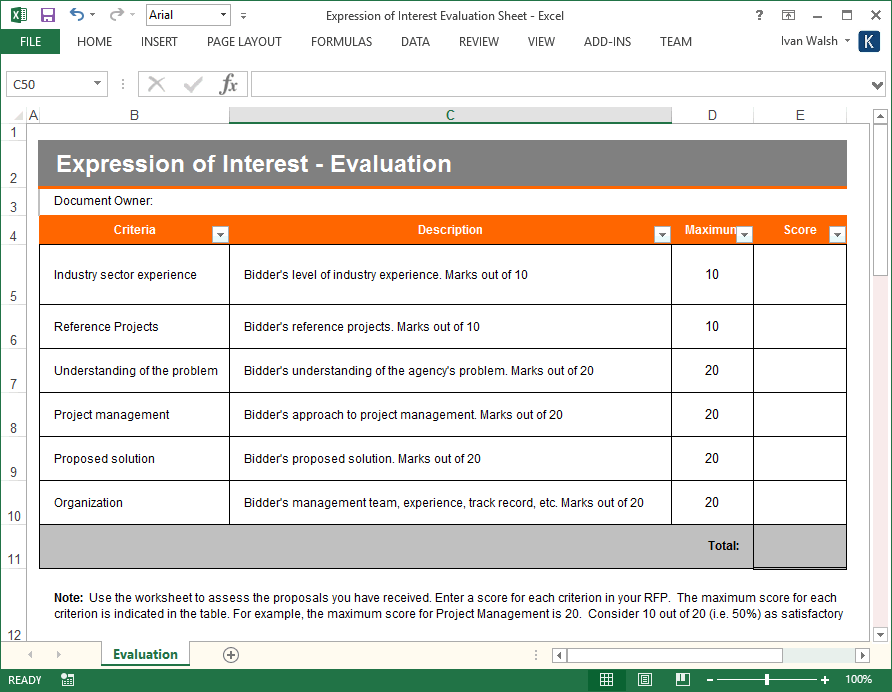Open the Criteria column filter dropdown
This screenshot has width=892, height=692.
click(220, 234)
